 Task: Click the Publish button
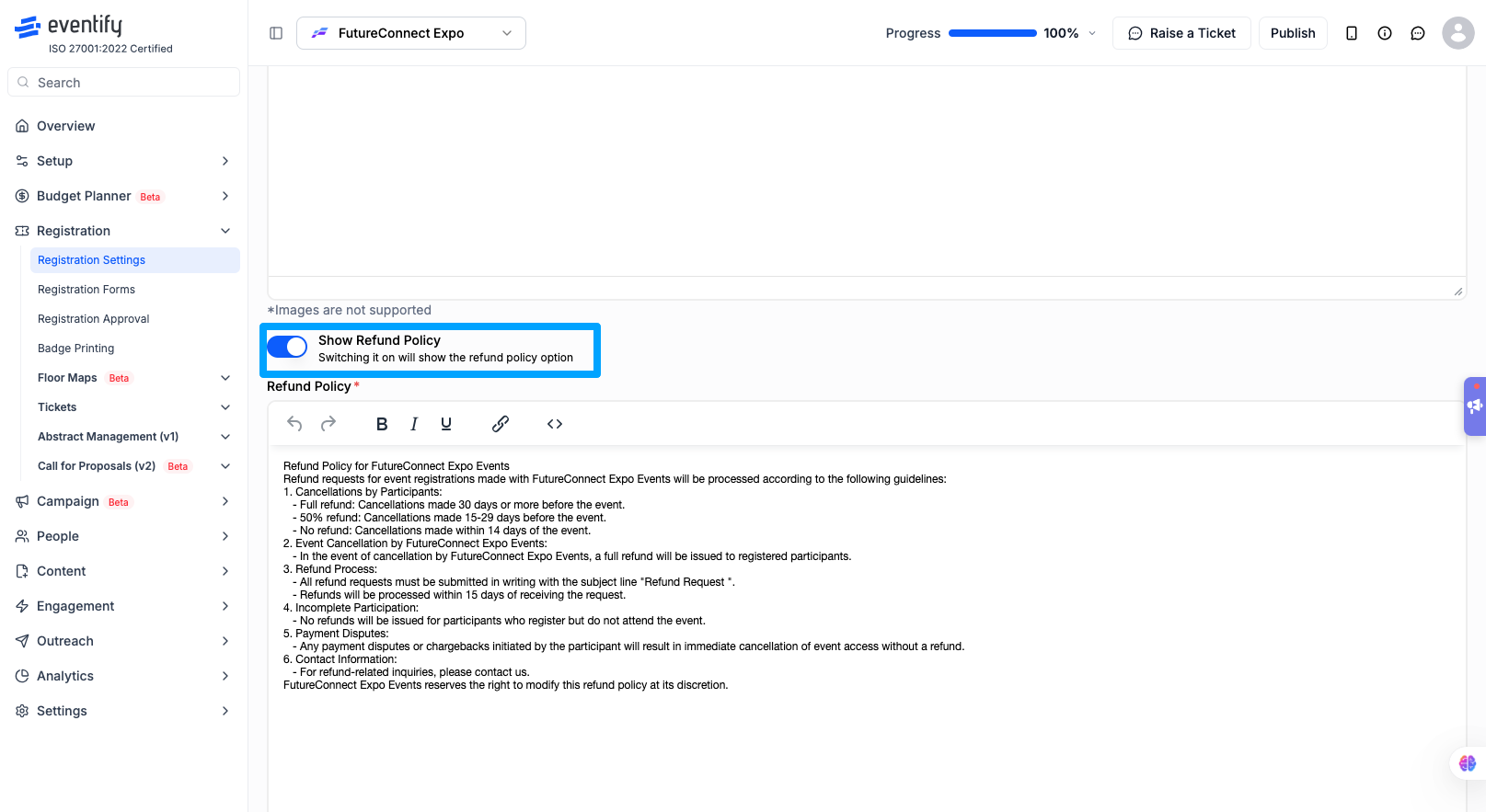coord(1293,33)
